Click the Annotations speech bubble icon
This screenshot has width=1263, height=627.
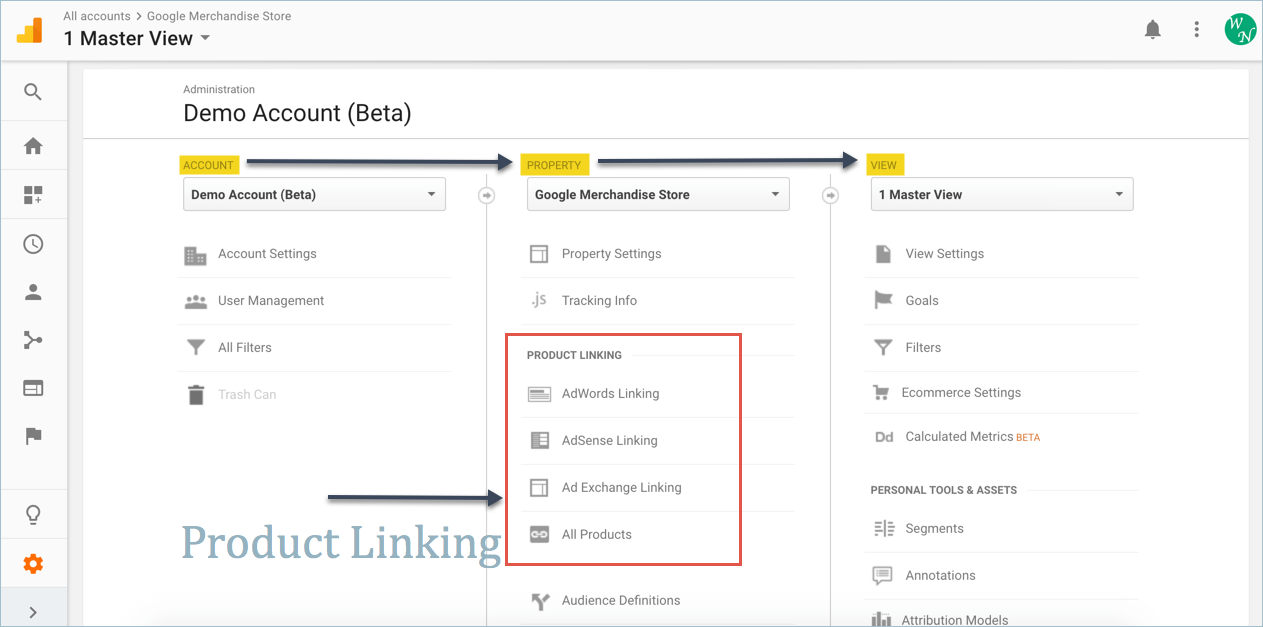click(x=882, y=576)
